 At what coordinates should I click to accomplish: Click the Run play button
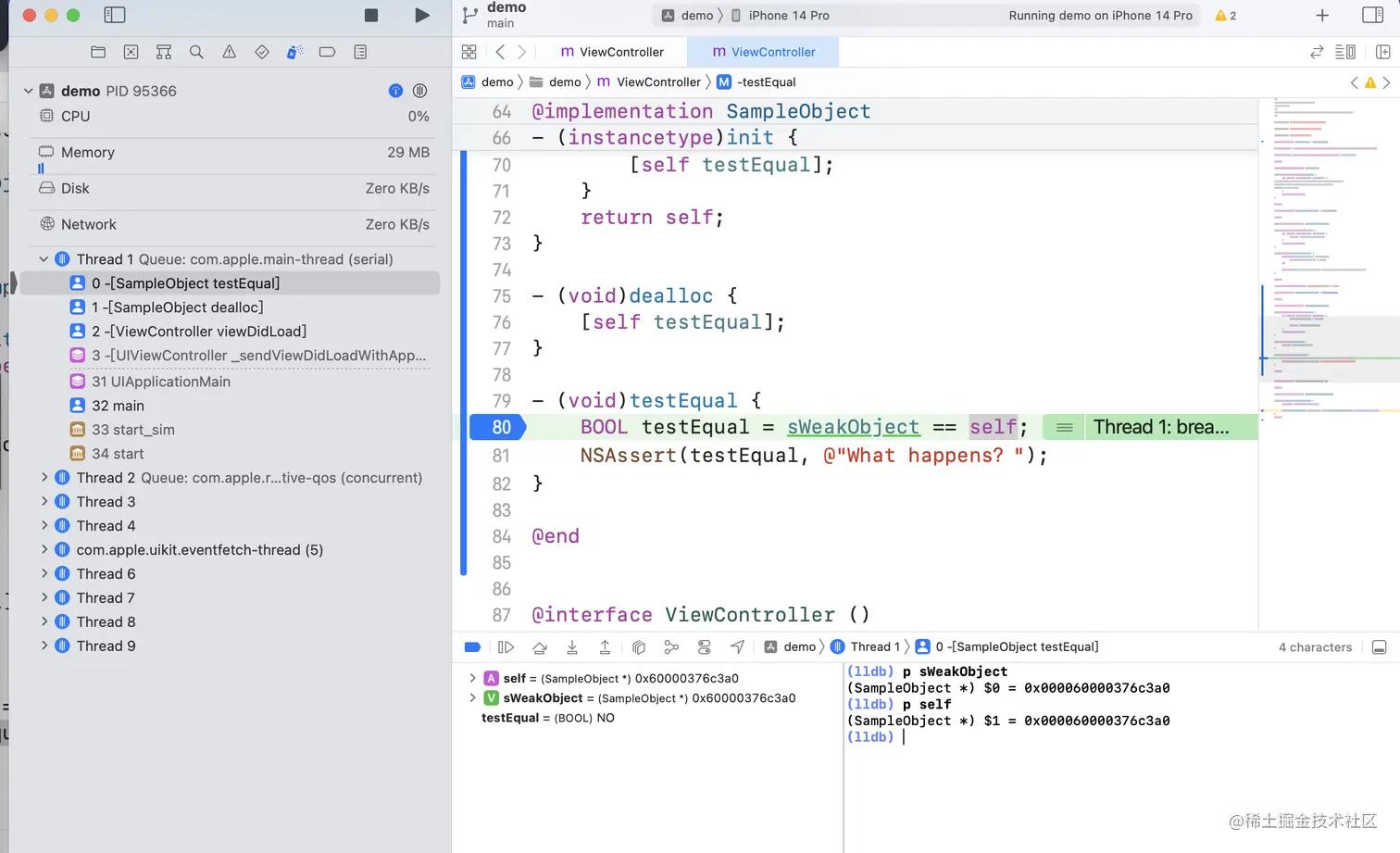pyautogui.click(x=422, y=15)
